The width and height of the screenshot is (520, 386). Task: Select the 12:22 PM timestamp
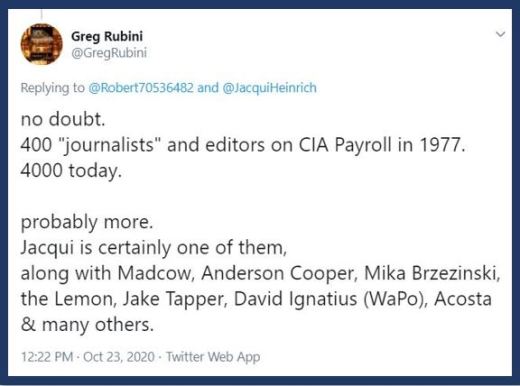(x=47, y=357)
